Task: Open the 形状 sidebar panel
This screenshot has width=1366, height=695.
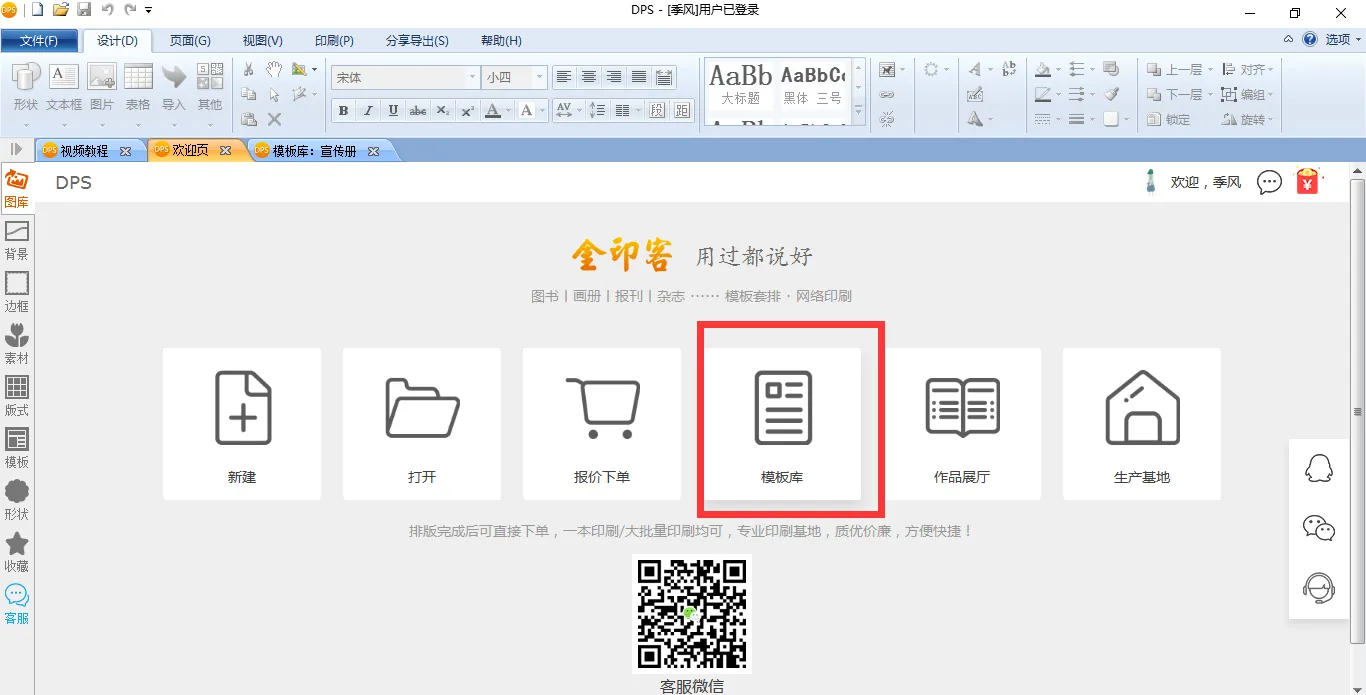Action: pyautogui.click(x=17, y=501)
